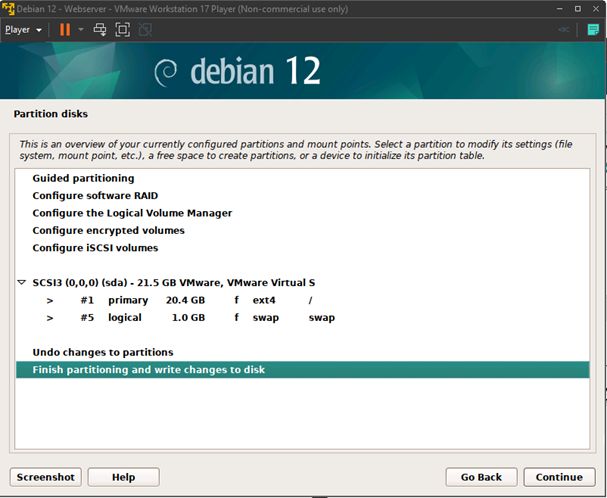Open the Player menu

tap(22, 30)
